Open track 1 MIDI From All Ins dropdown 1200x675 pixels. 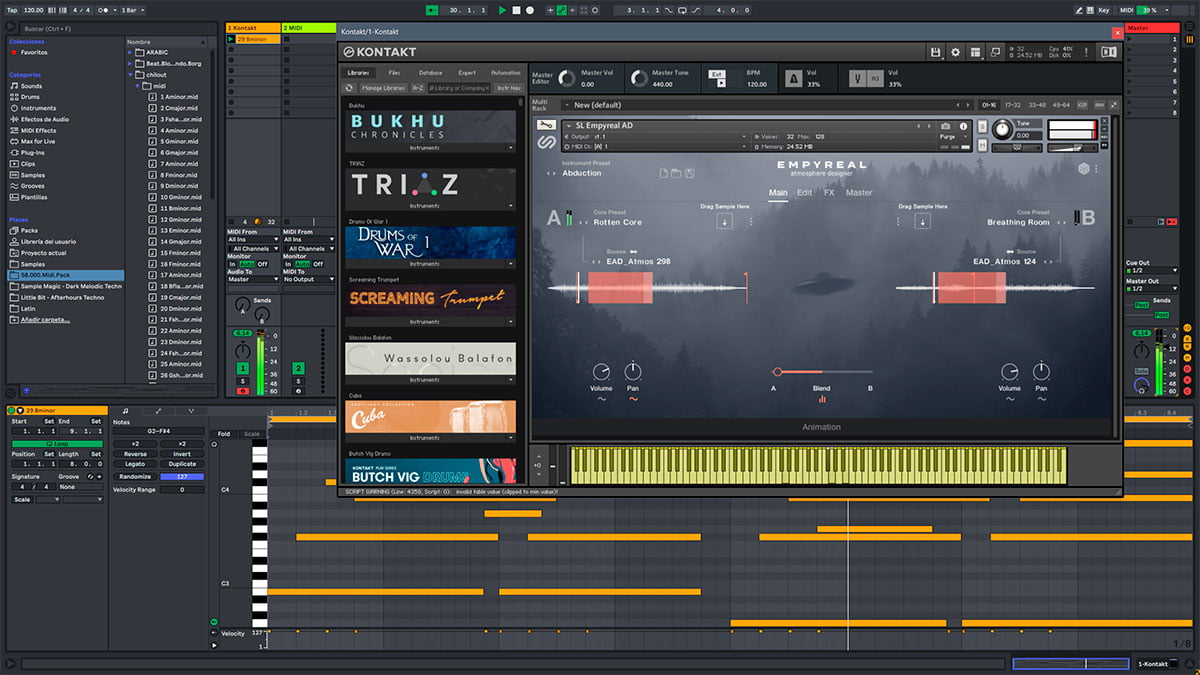click(x=253, y=240)
